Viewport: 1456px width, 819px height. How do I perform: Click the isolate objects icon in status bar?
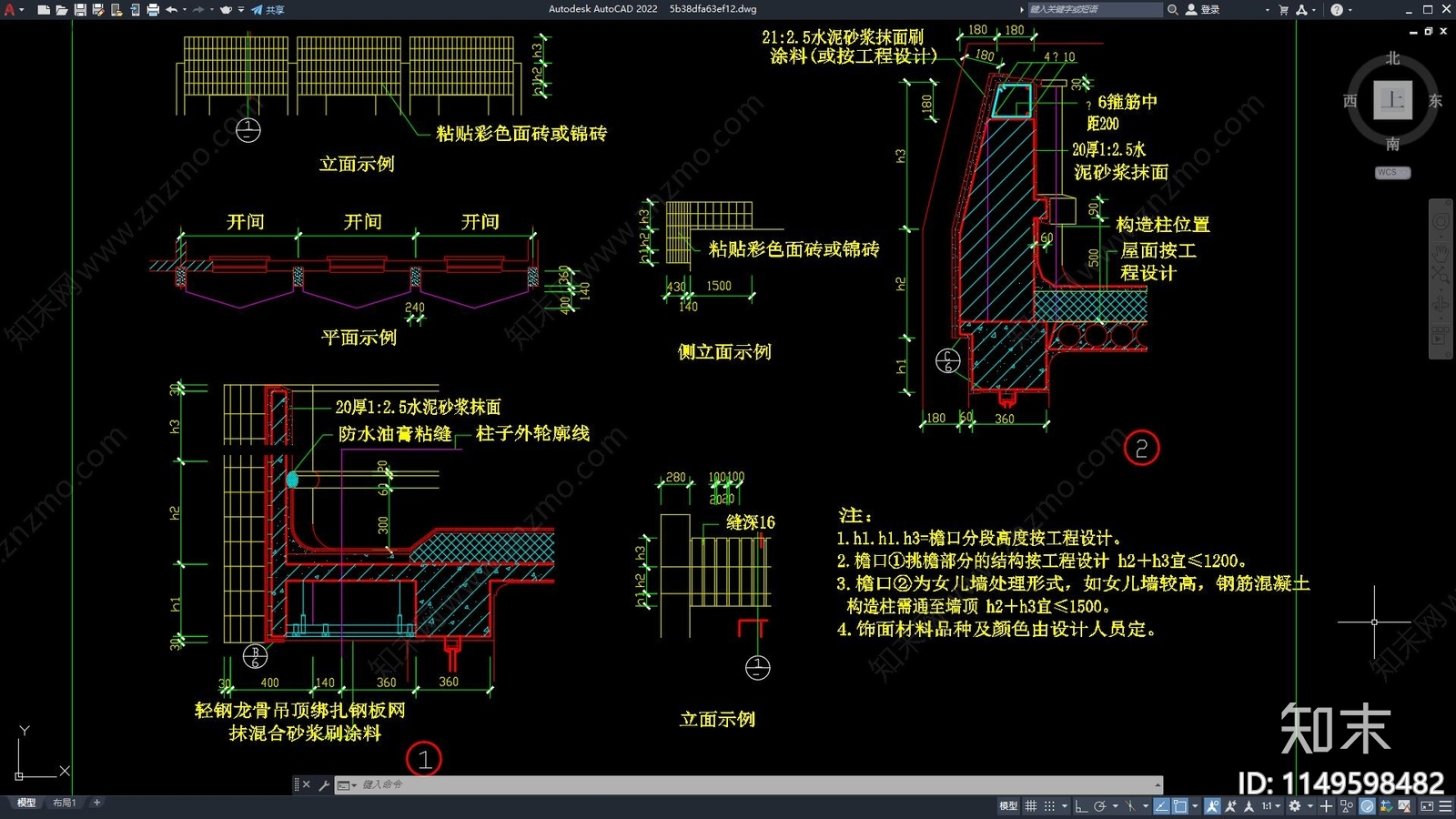1347,805
